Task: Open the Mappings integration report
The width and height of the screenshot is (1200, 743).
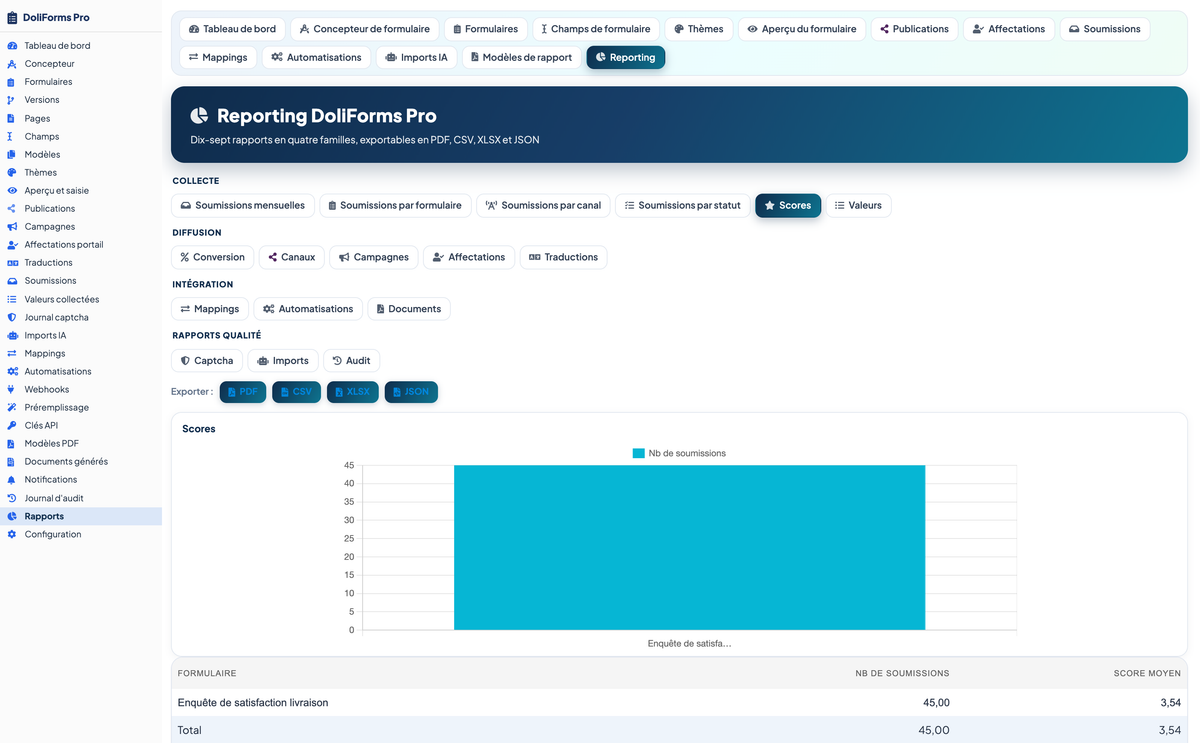Action: pyautogui.click(x=210, y=309)
